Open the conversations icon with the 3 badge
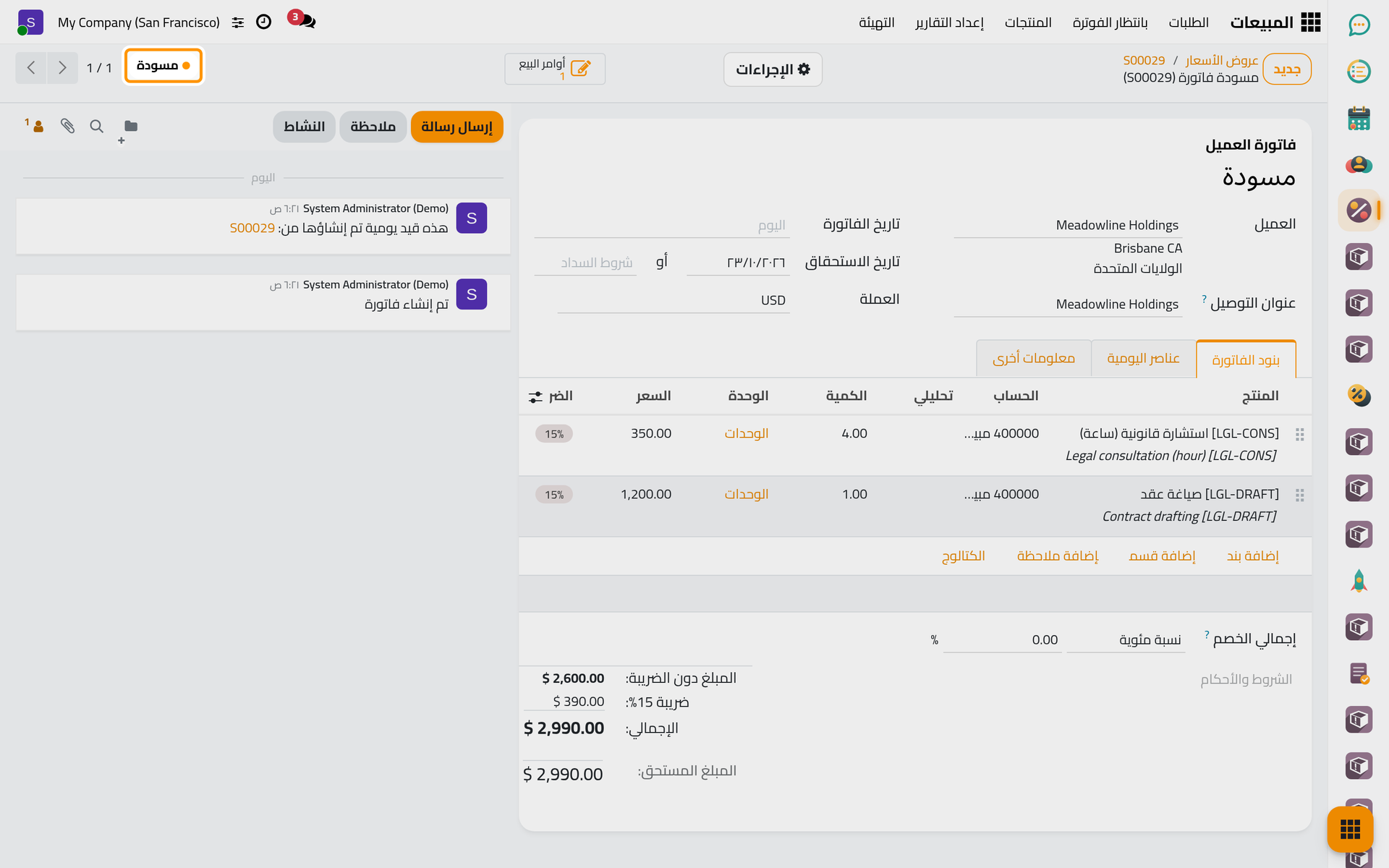 click(x=302, y=20)
